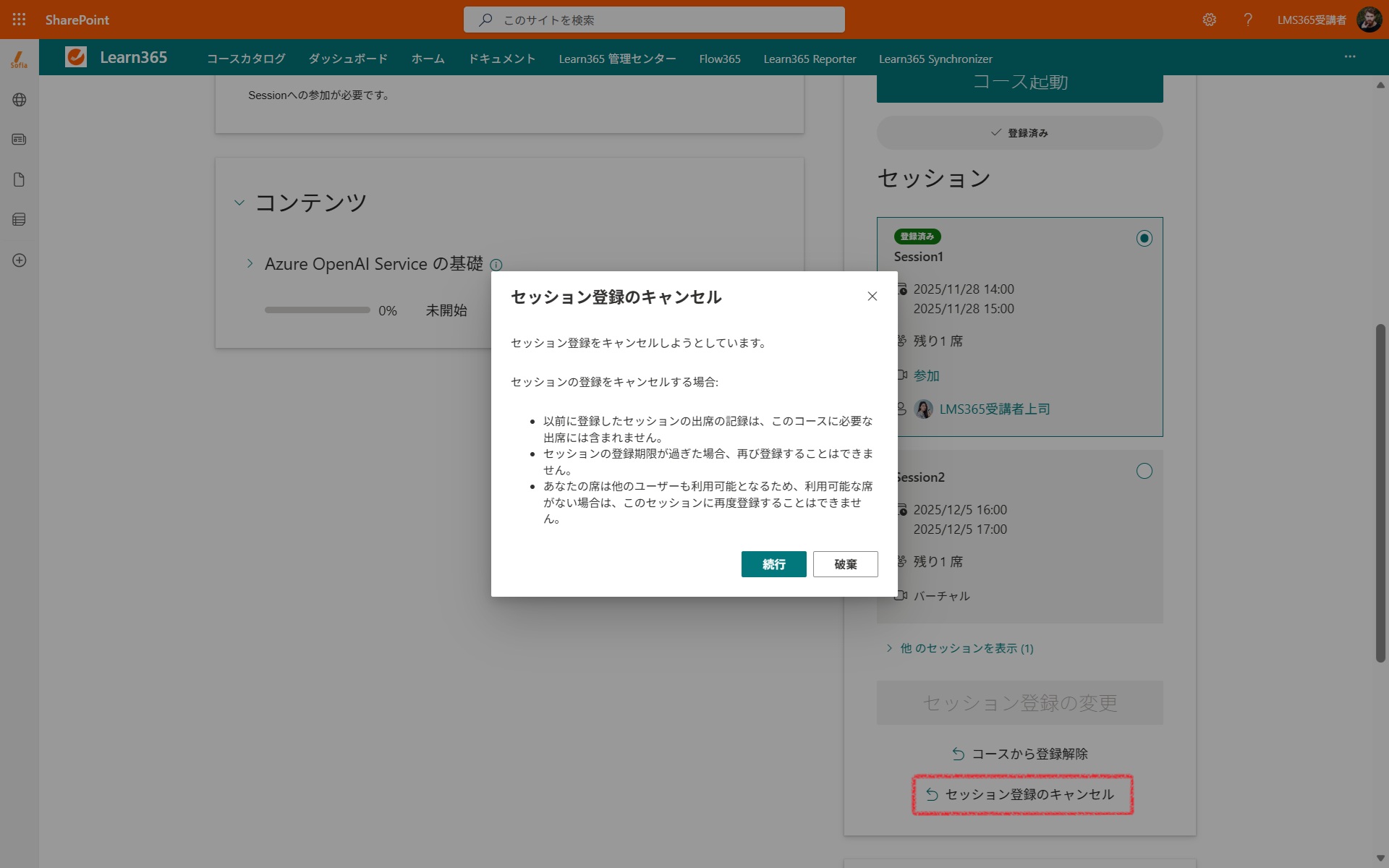Open the LMS365受講者上司 profile link
This screenshot has height=868, width=1389.
[994, 409]
